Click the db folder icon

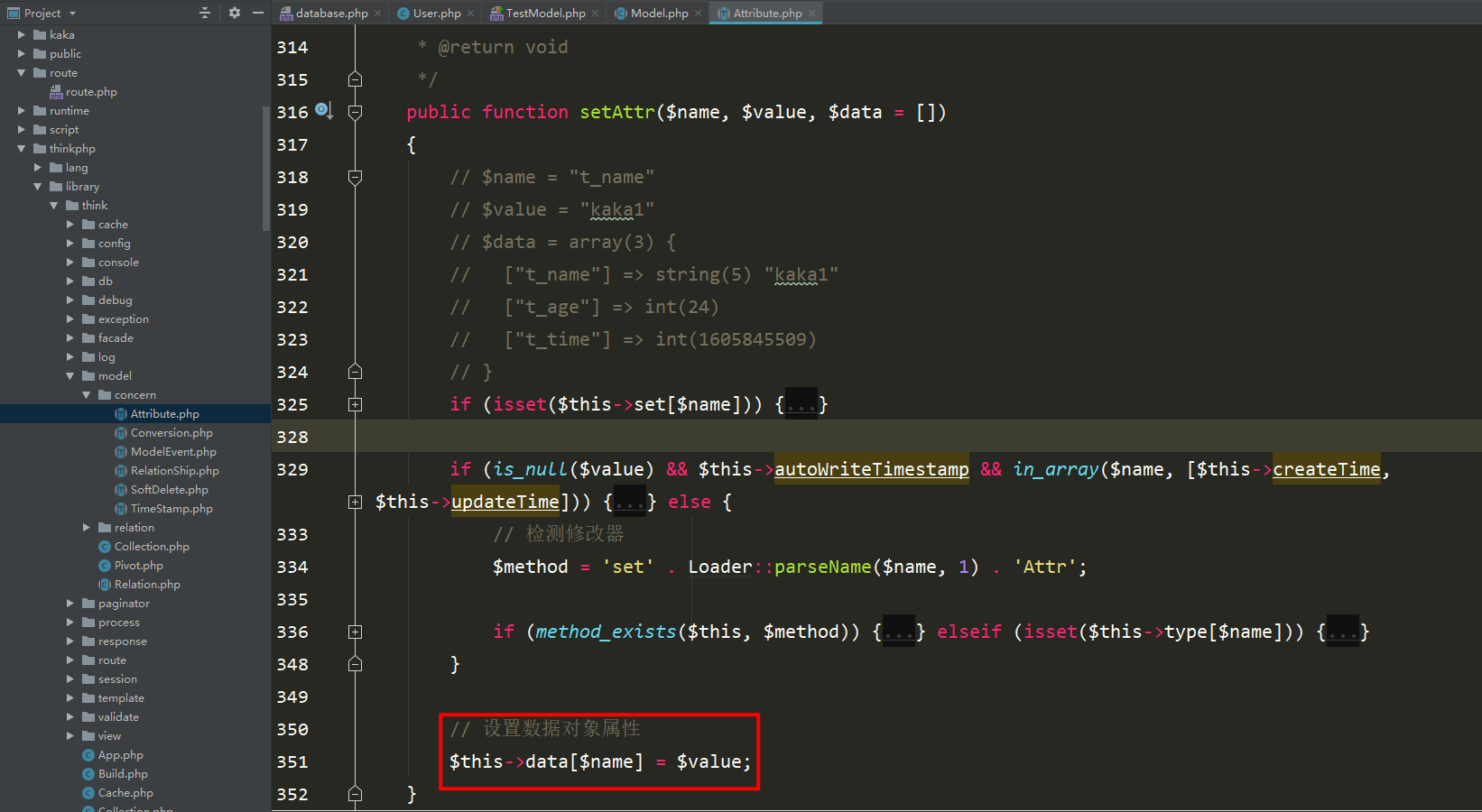pyautogui.click(x=88, y=281)
